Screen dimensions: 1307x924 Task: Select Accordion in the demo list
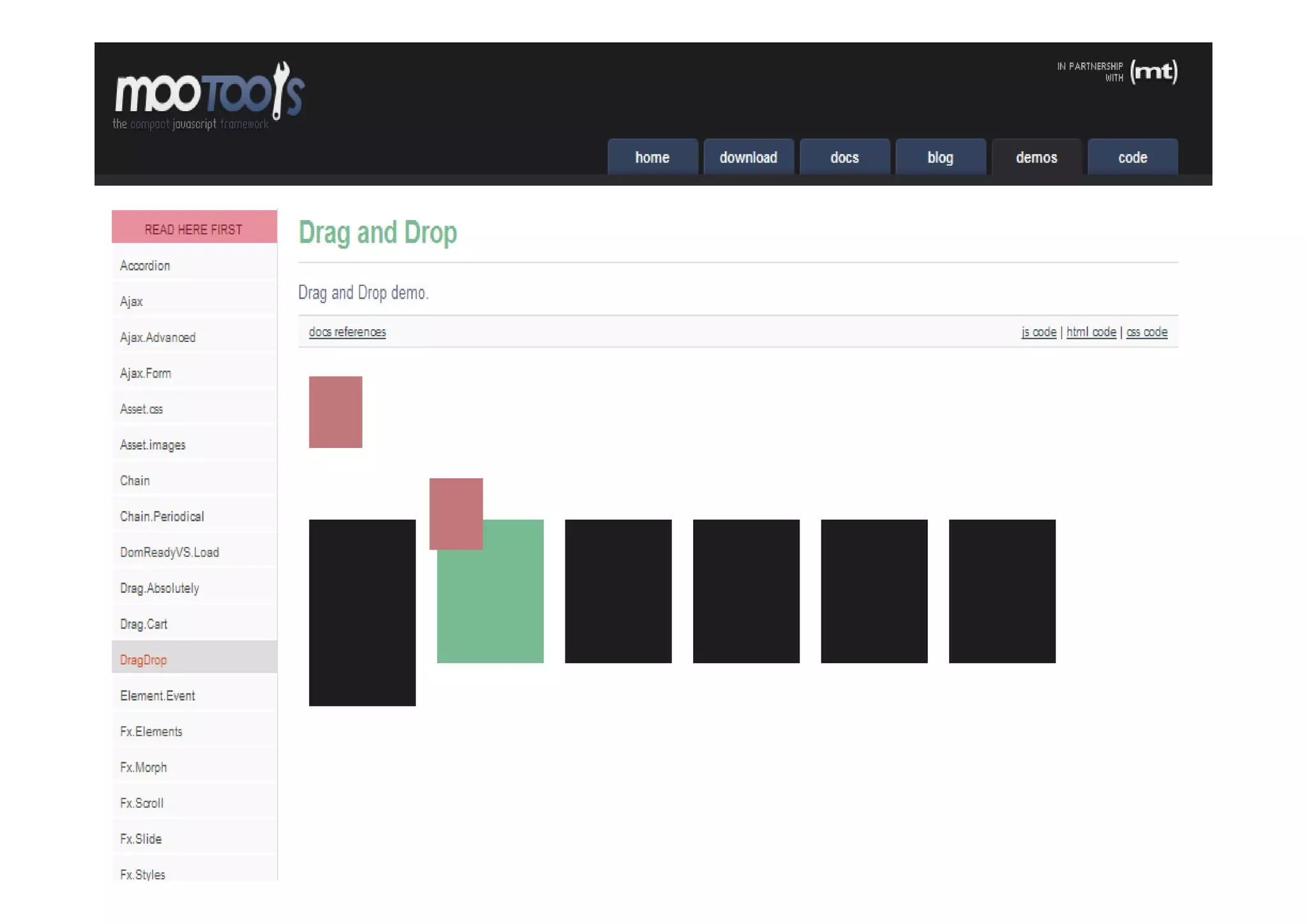tap(145, 265)
